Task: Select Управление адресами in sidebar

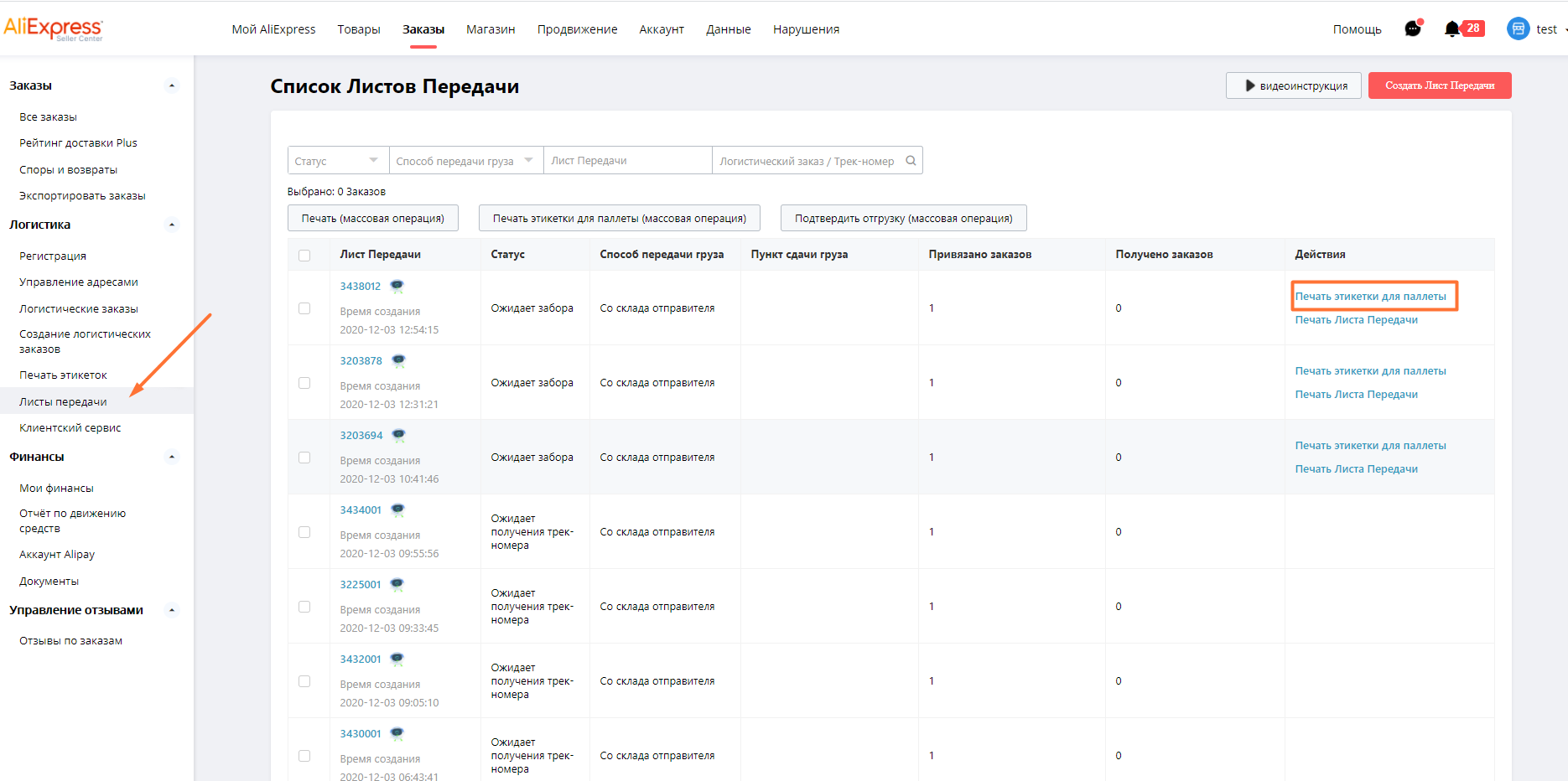Action: click(x=78, y=282)
